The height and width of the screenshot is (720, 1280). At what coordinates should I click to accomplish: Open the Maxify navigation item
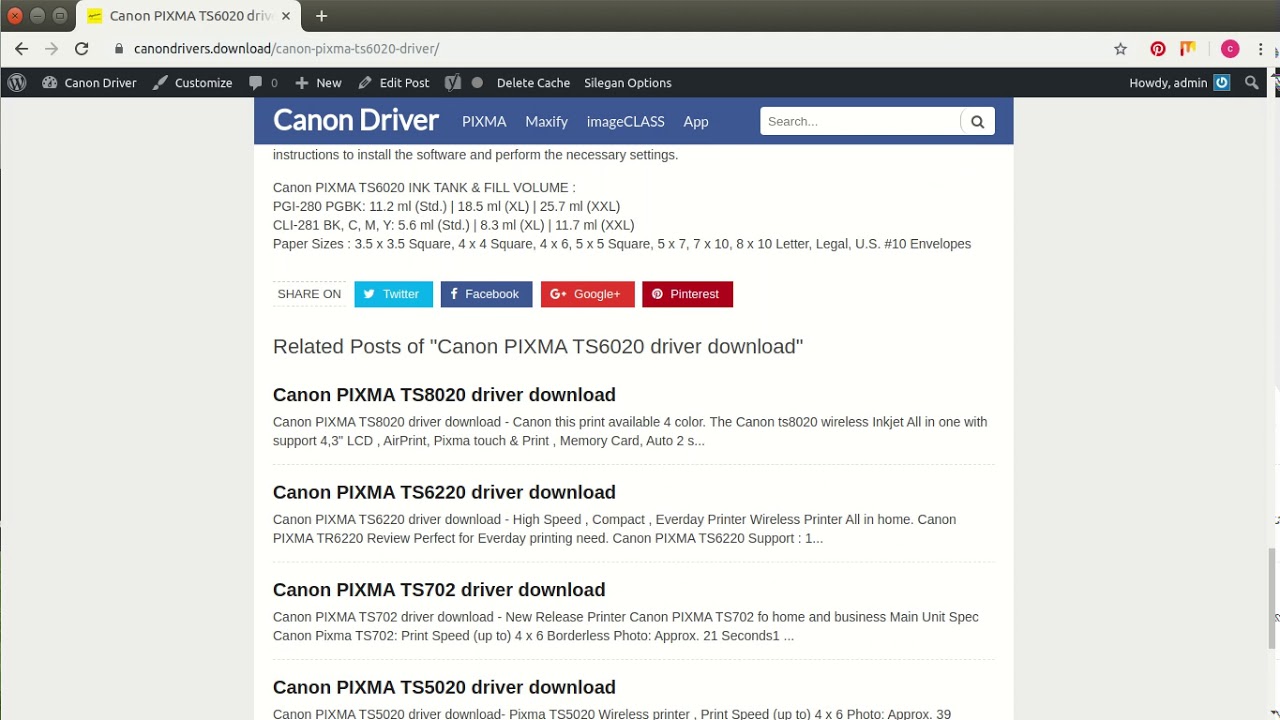(546, 121)
